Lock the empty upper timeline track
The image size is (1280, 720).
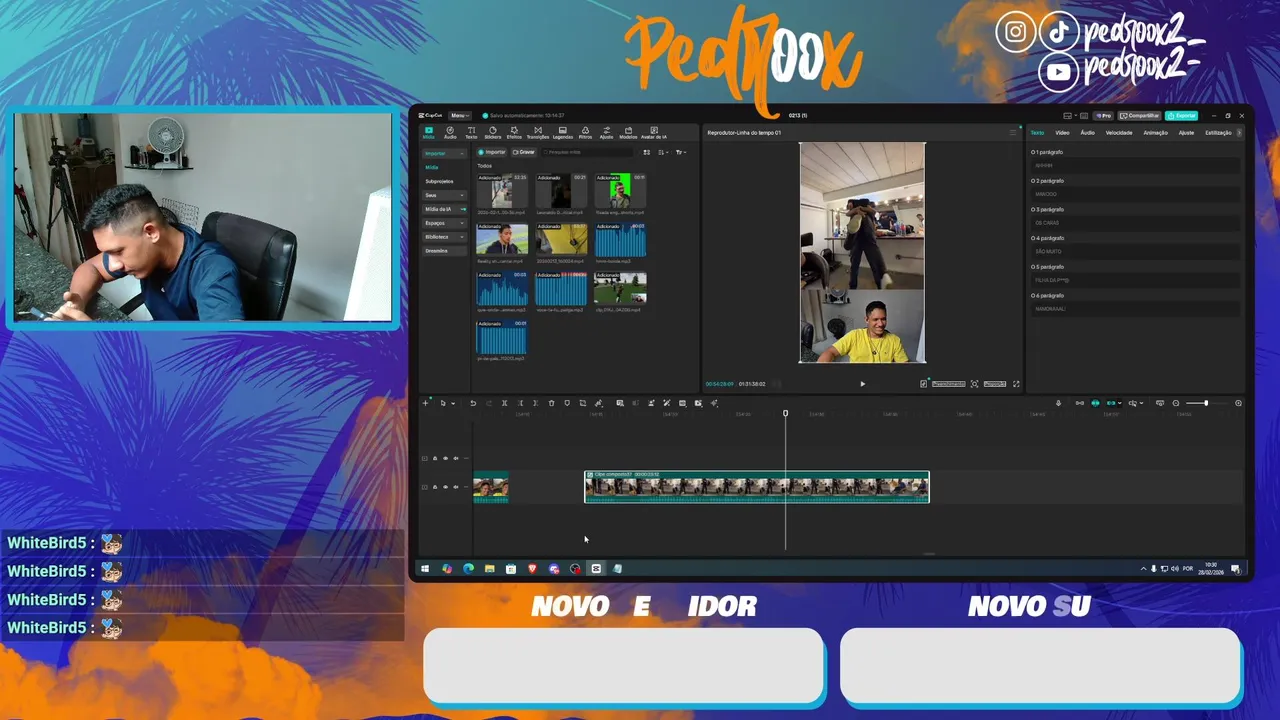point(435,458)
